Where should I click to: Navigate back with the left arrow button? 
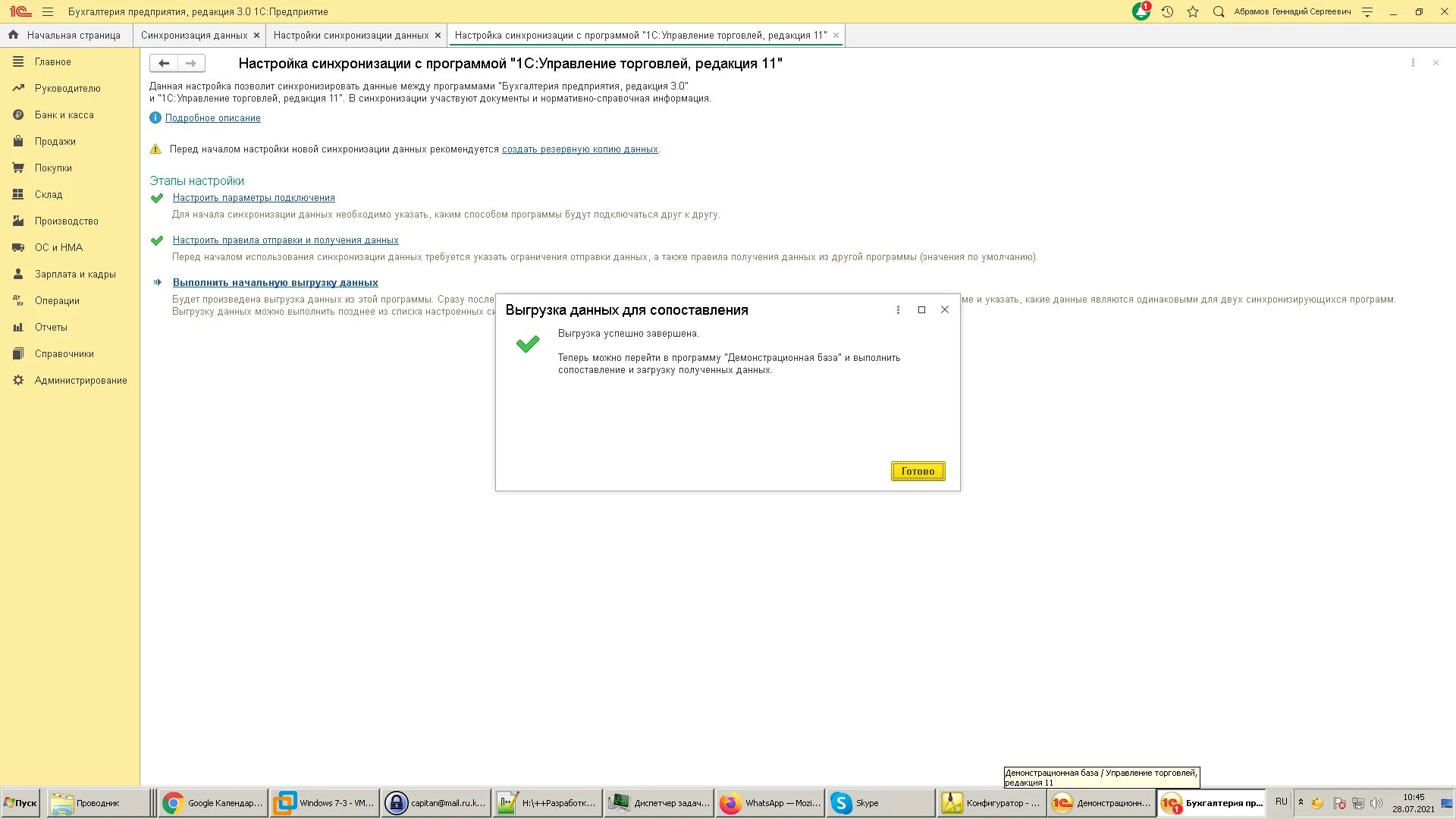163,64
